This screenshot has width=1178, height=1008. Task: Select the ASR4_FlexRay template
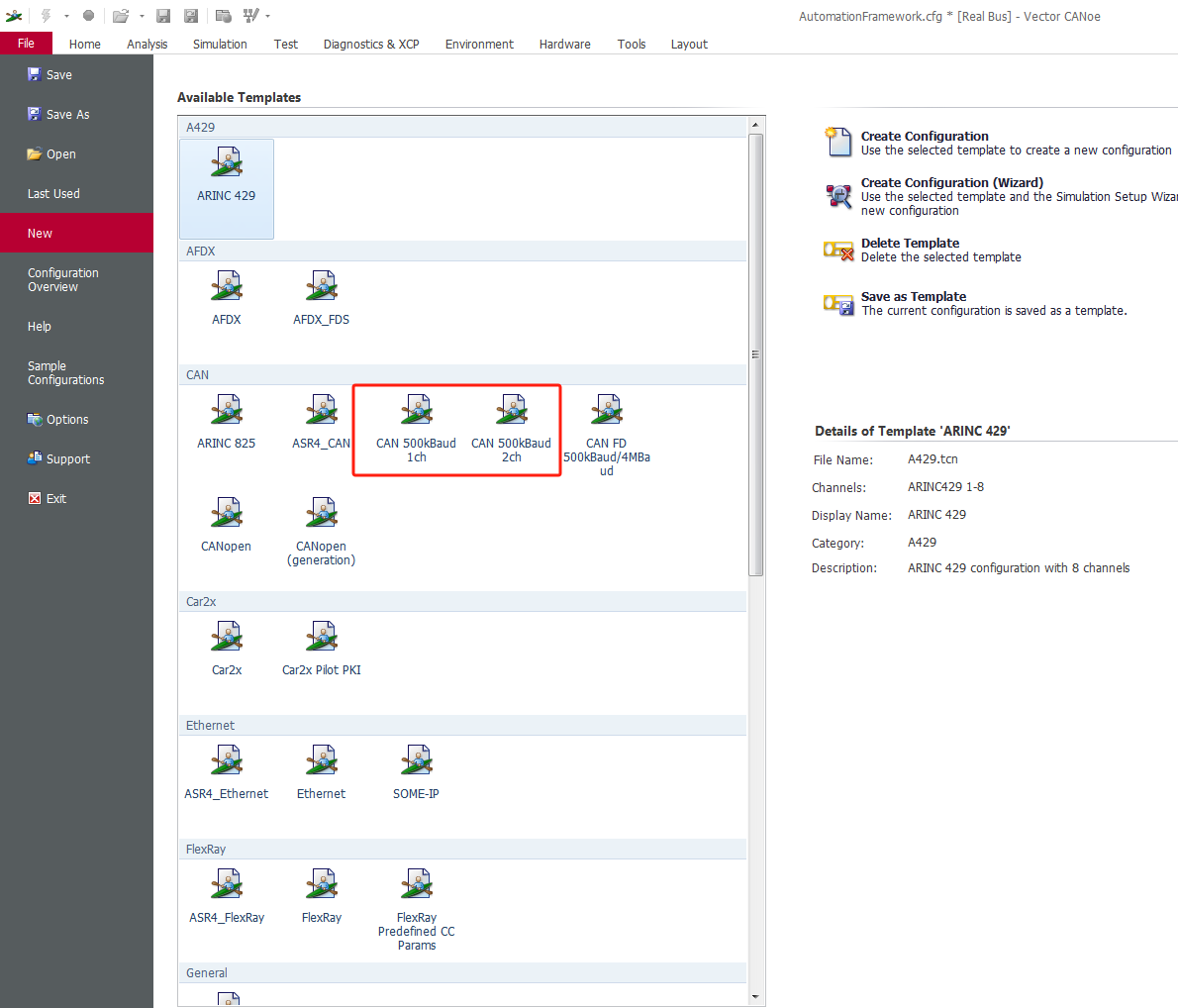coord(226,897)
